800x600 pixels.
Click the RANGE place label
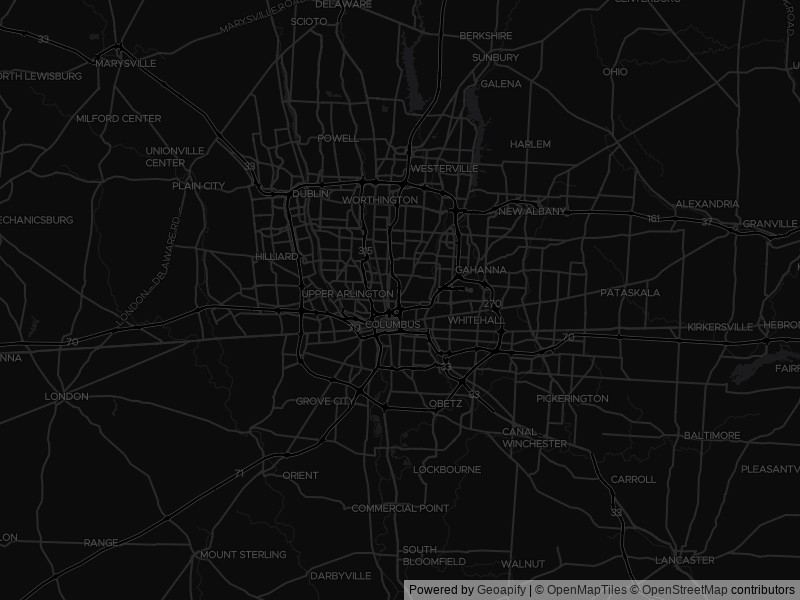101,543
